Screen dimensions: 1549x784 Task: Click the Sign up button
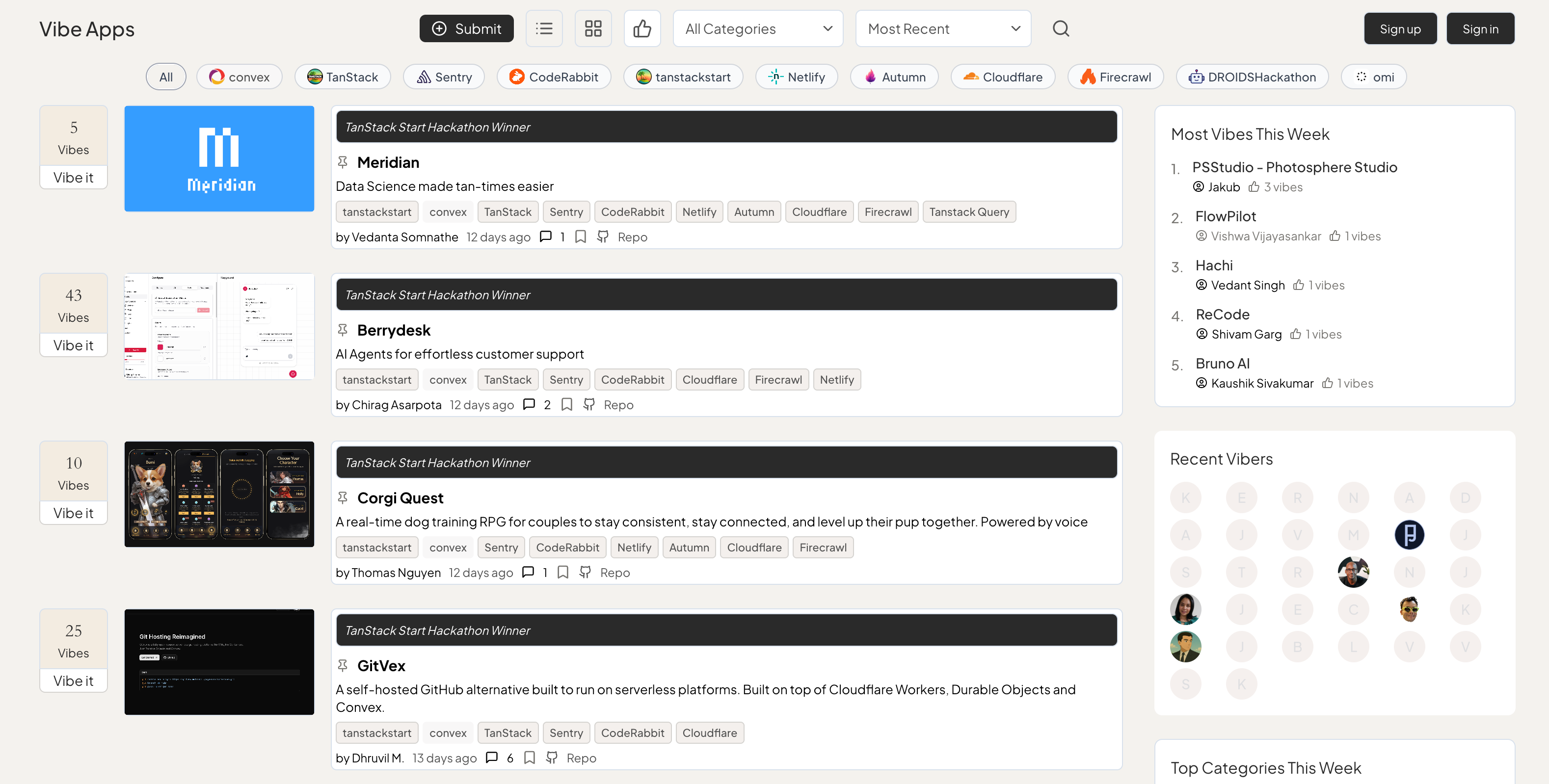pos(1400,28)
